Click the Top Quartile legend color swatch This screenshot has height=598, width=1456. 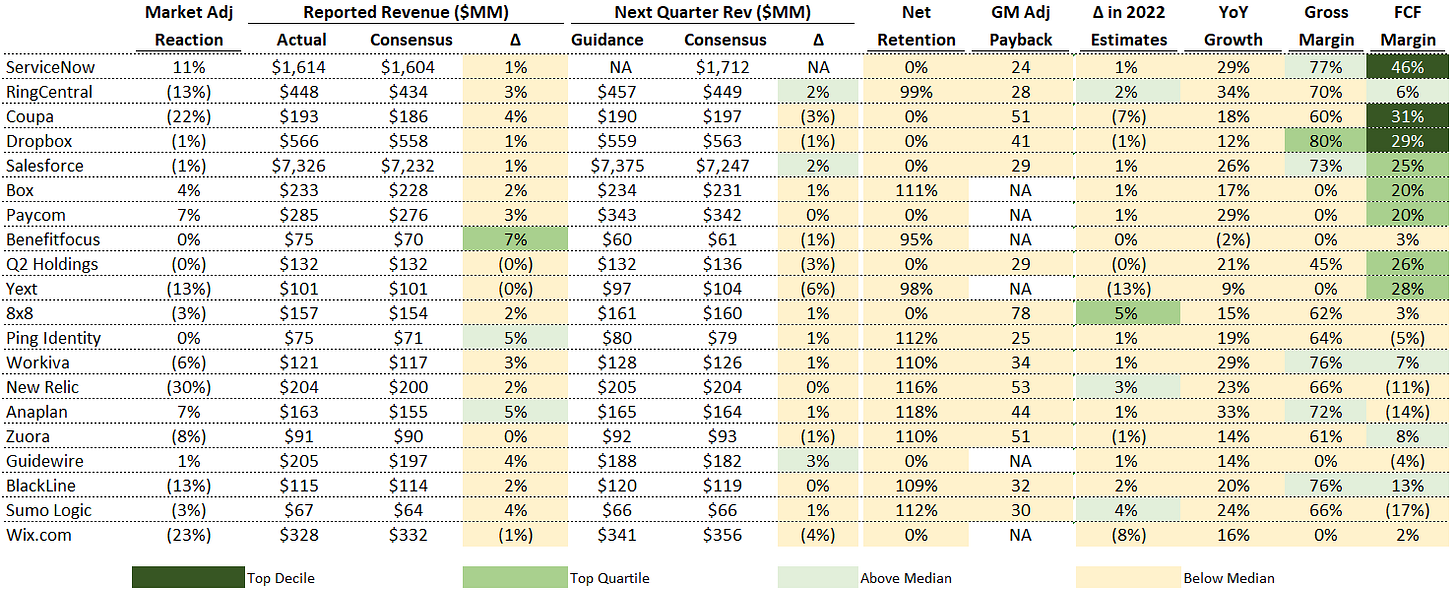tap(515, 577)
